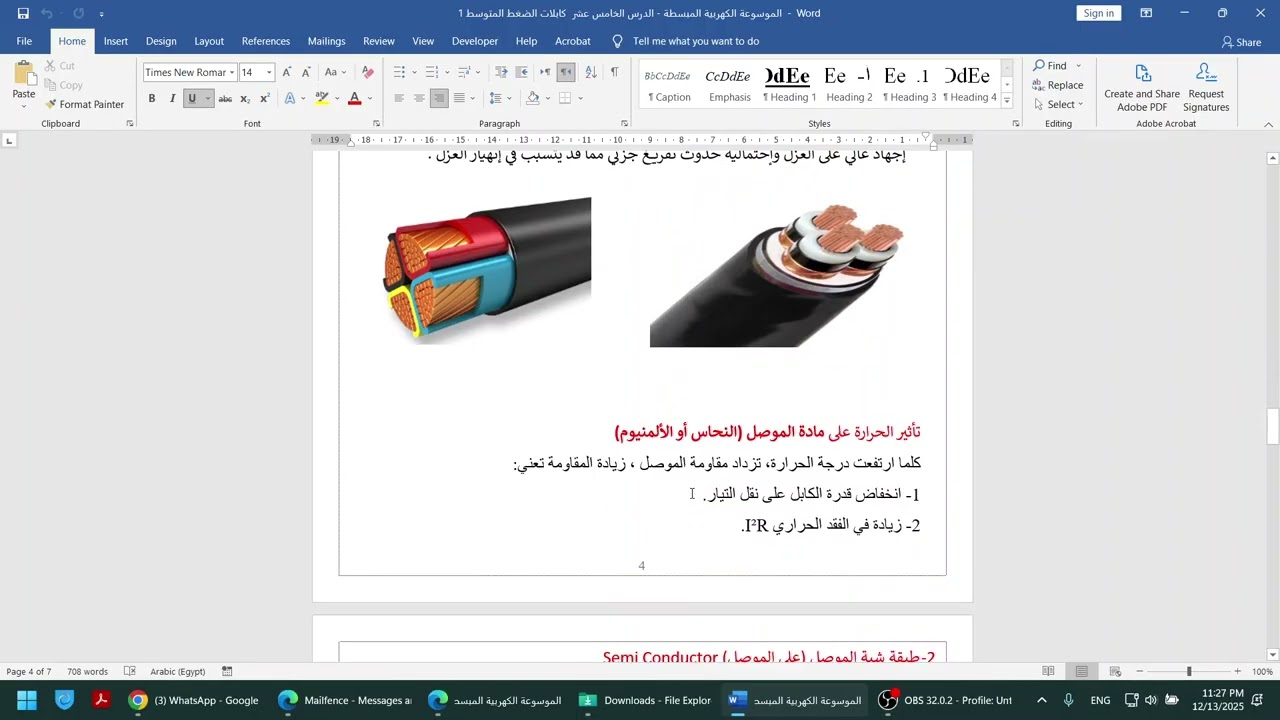Open Find in the Editing group
Image resolution: width=1280 pixels, height=720 pixels.
[x=1051, y=66]
